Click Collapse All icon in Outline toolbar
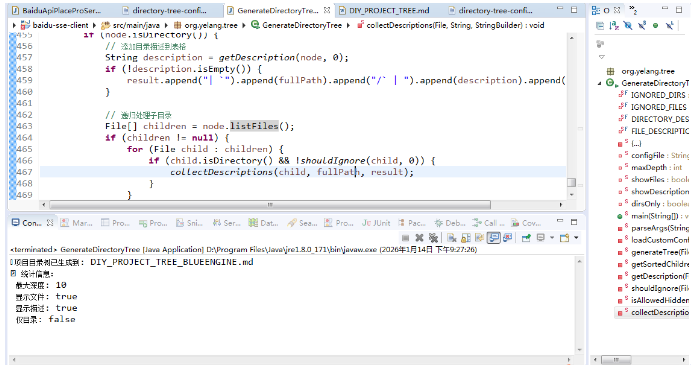This screenshot has width=697, height=376. click(x=600, y=26)
